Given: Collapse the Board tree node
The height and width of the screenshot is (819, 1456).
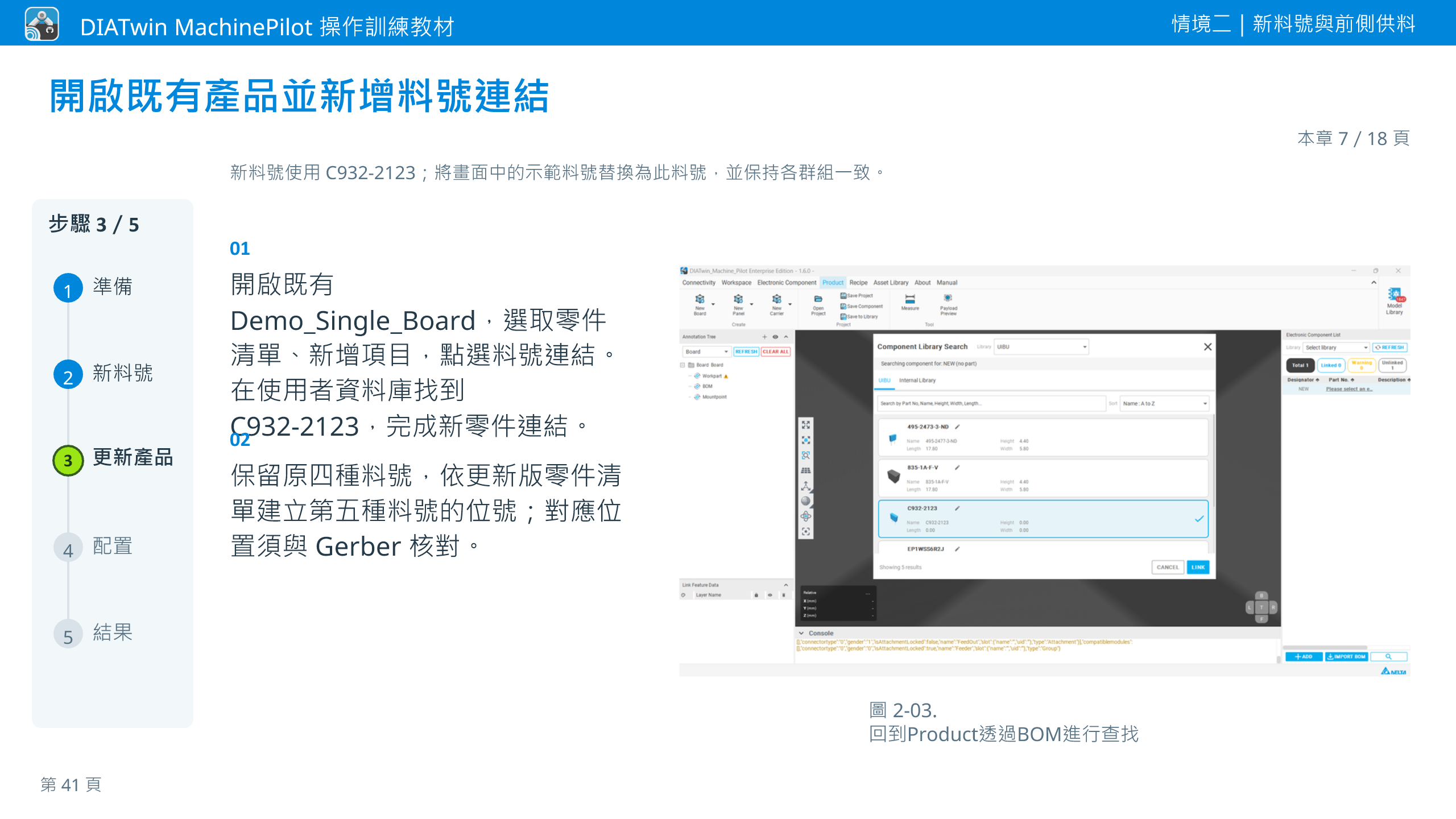Looking at the screenshot, I should (x=682, y=365).
